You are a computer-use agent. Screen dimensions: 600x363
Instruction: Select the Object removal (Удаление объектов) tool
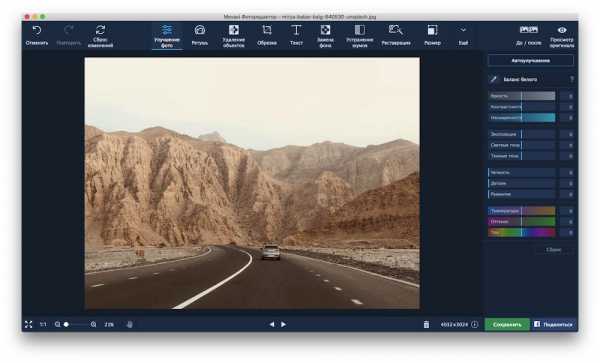(x=233, y=36)
